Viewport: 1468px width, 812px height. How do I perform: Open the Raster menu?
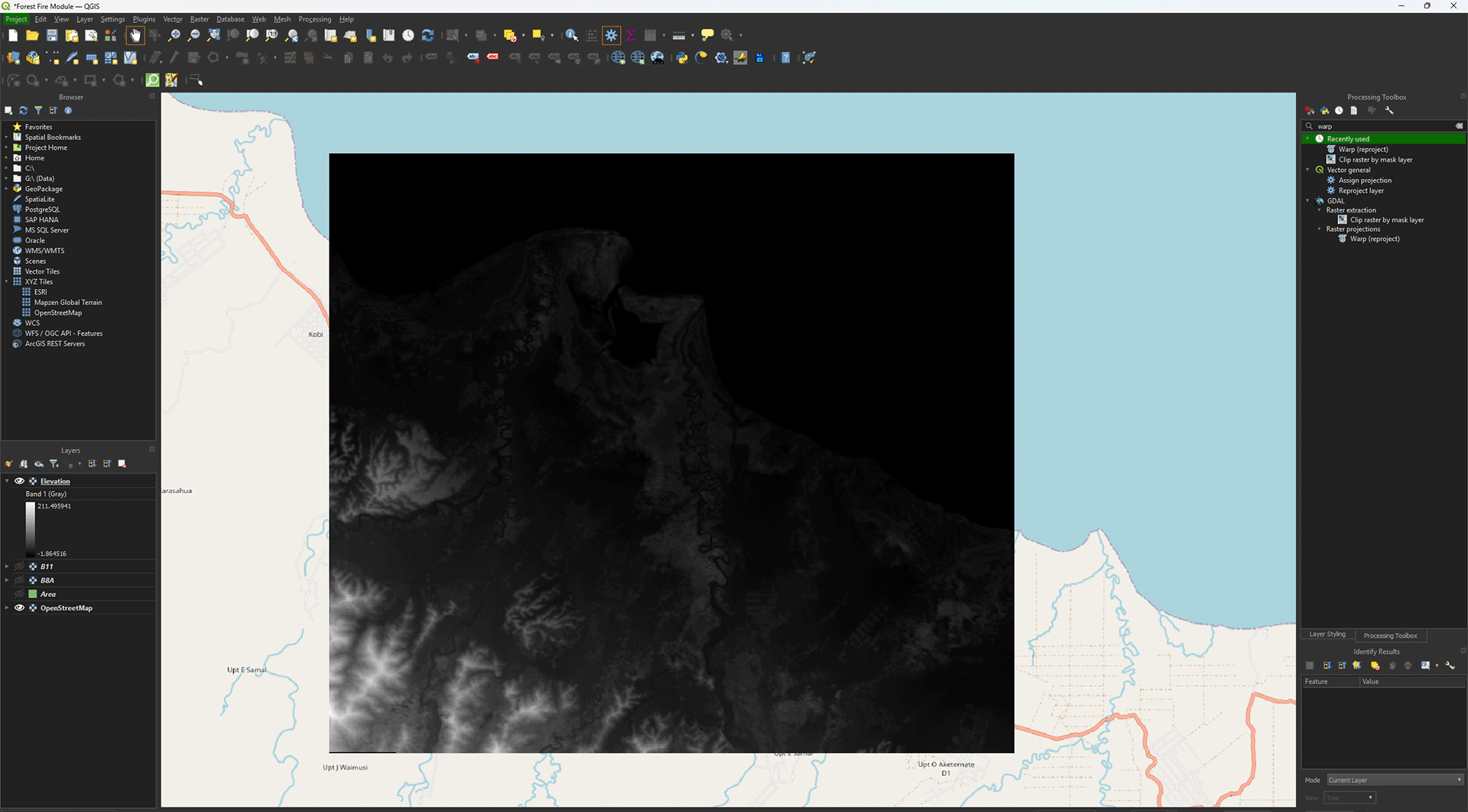click(x=199, y=19)
